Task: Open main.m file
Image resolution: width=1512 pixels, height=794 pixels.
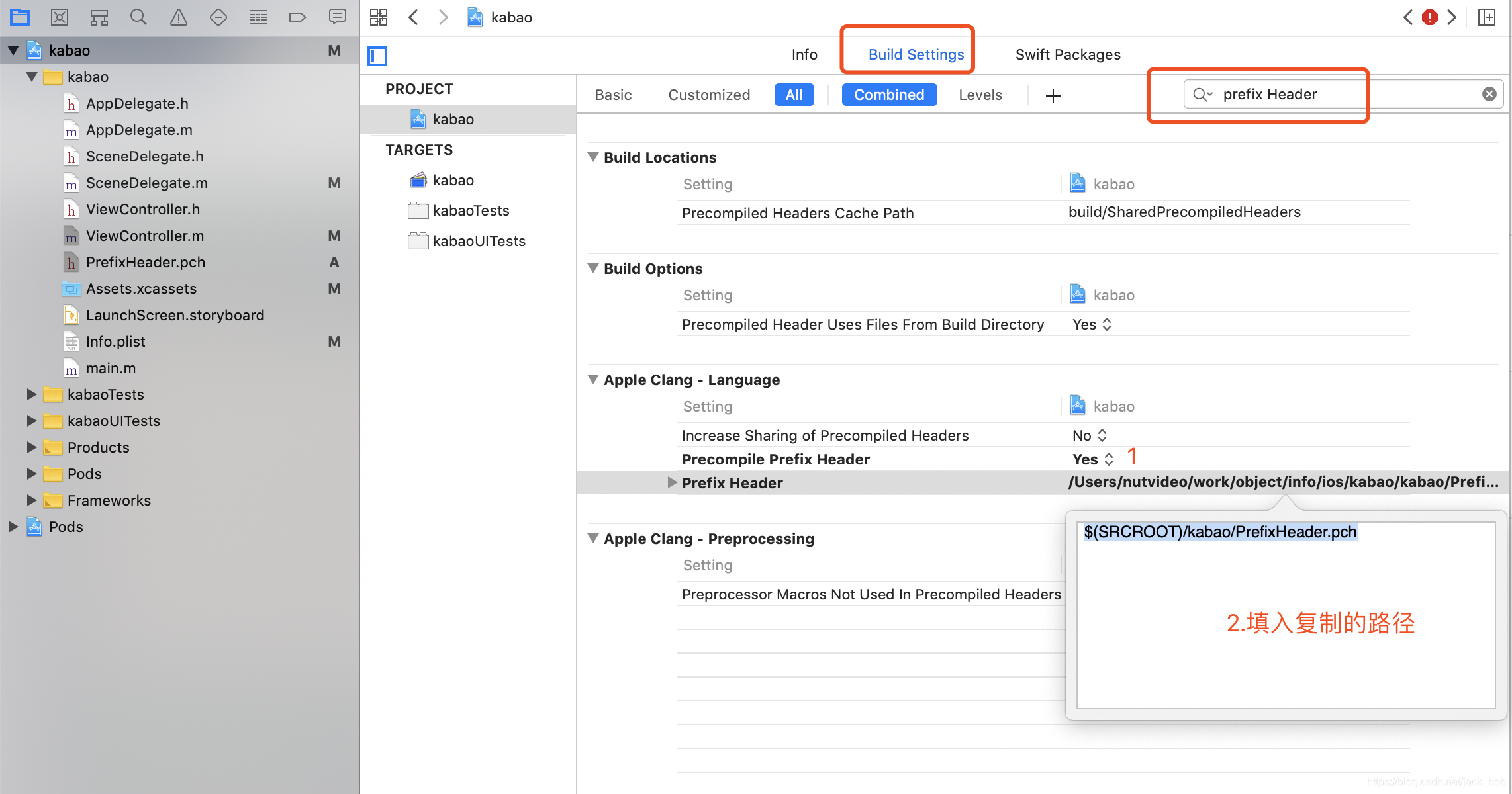Action: (x=111, y=368)
